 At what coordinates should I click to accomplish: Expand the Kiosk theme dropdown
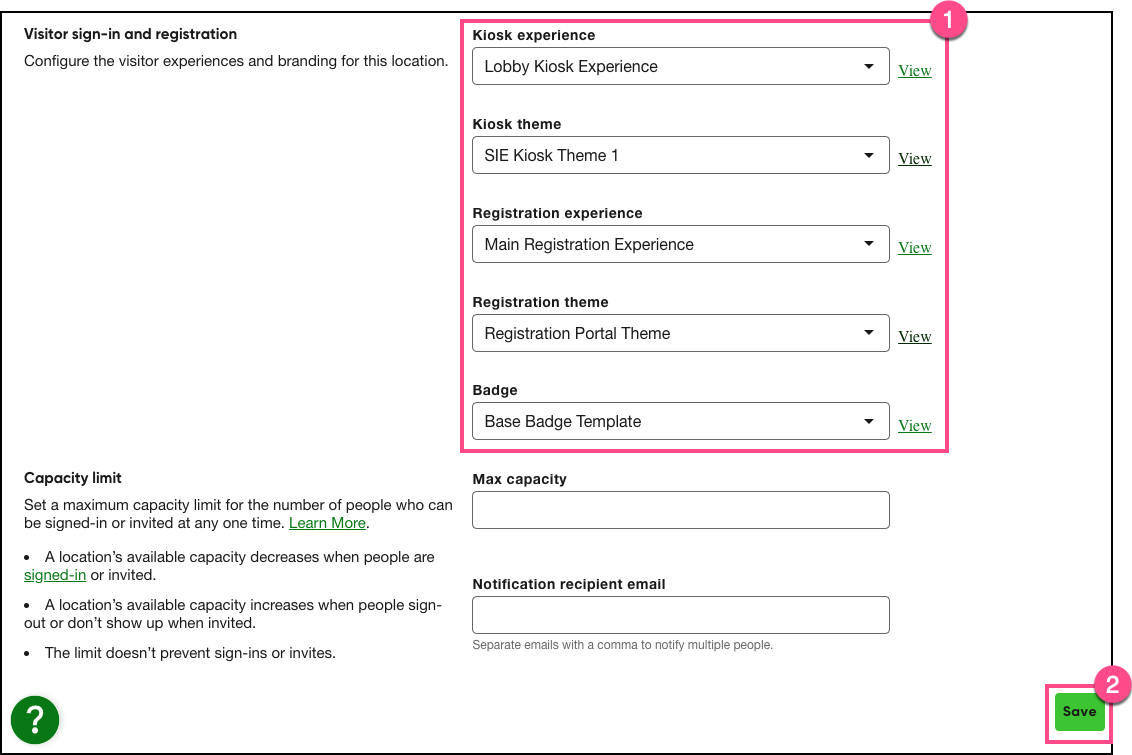pos(680,156)
